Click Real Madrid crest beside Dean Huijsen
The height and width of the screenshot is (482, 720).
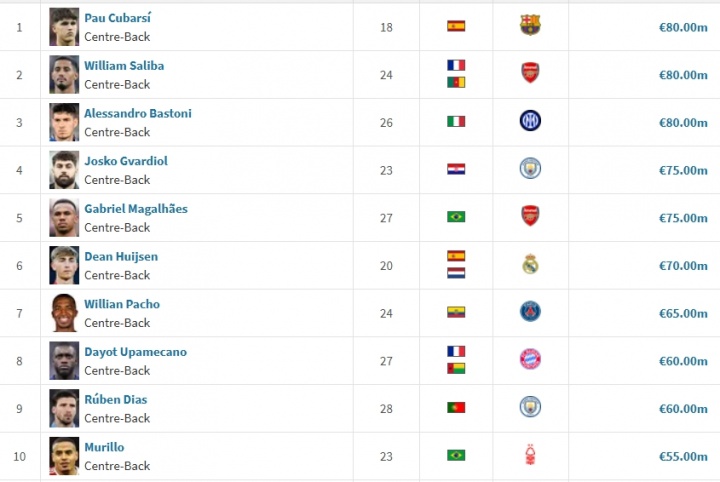tap(530, 265)
